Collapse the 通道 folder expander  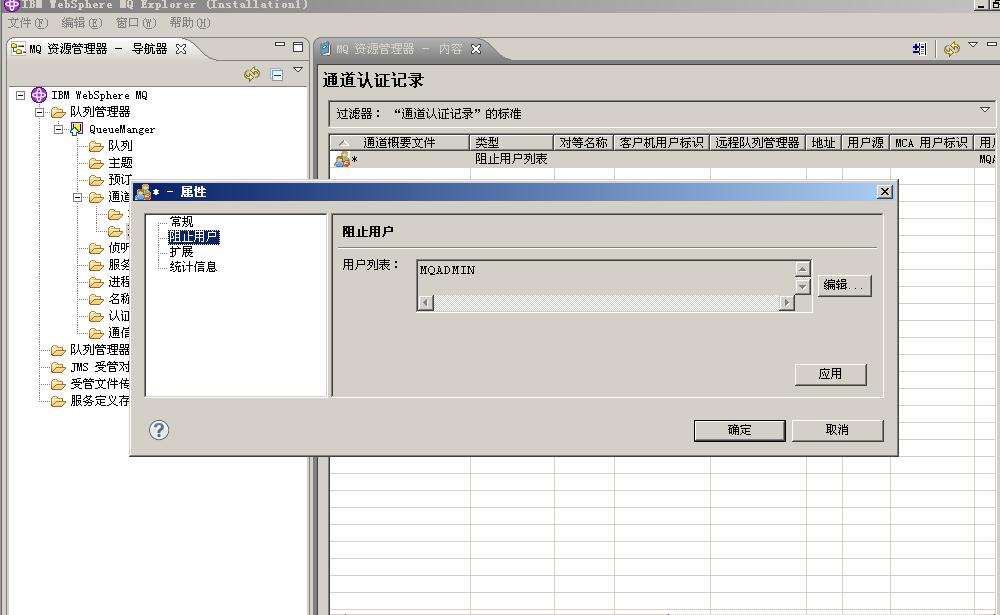pos(77,198)
